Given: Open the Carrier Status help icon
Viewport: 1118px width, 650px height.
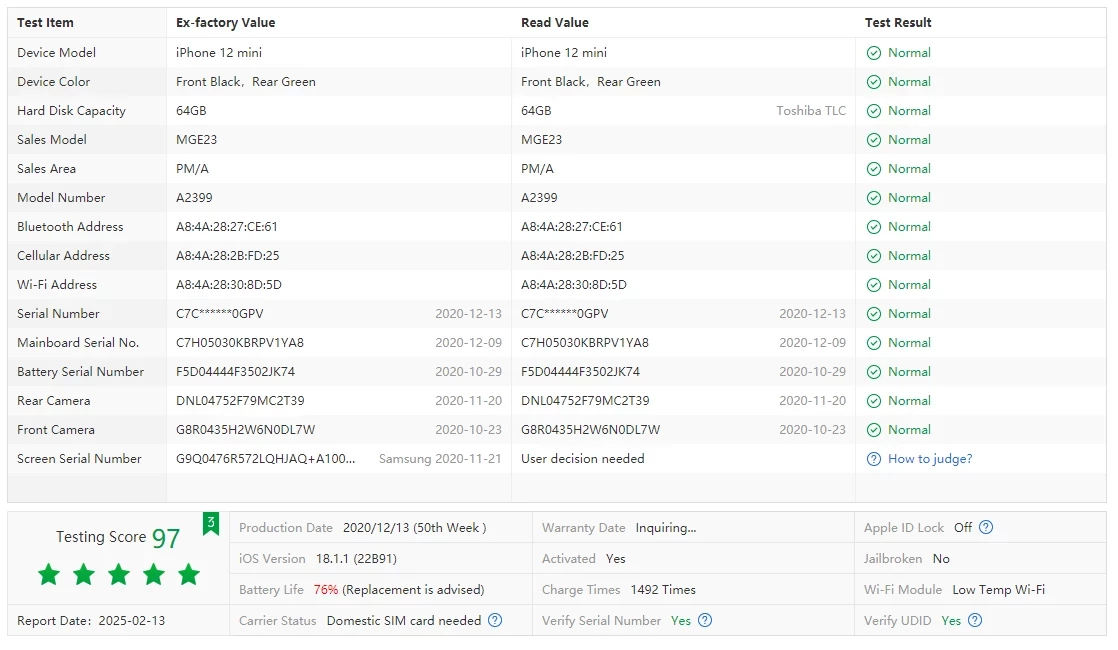Looking at the screenshot, I should click(495, 620).
